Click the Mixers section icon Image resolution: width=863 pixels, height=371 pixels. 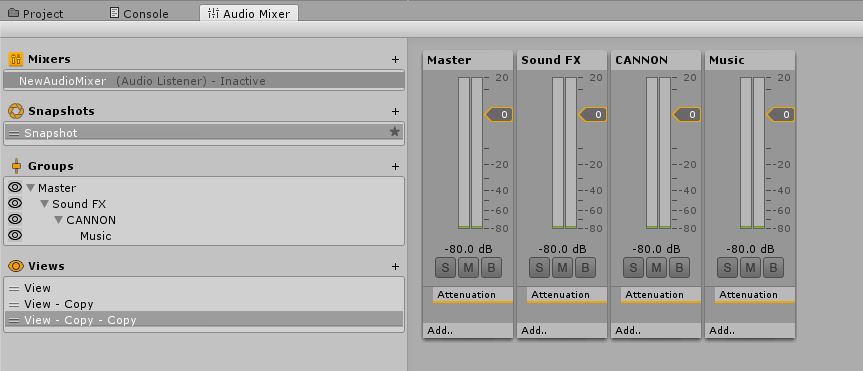[x=16, y=59]
